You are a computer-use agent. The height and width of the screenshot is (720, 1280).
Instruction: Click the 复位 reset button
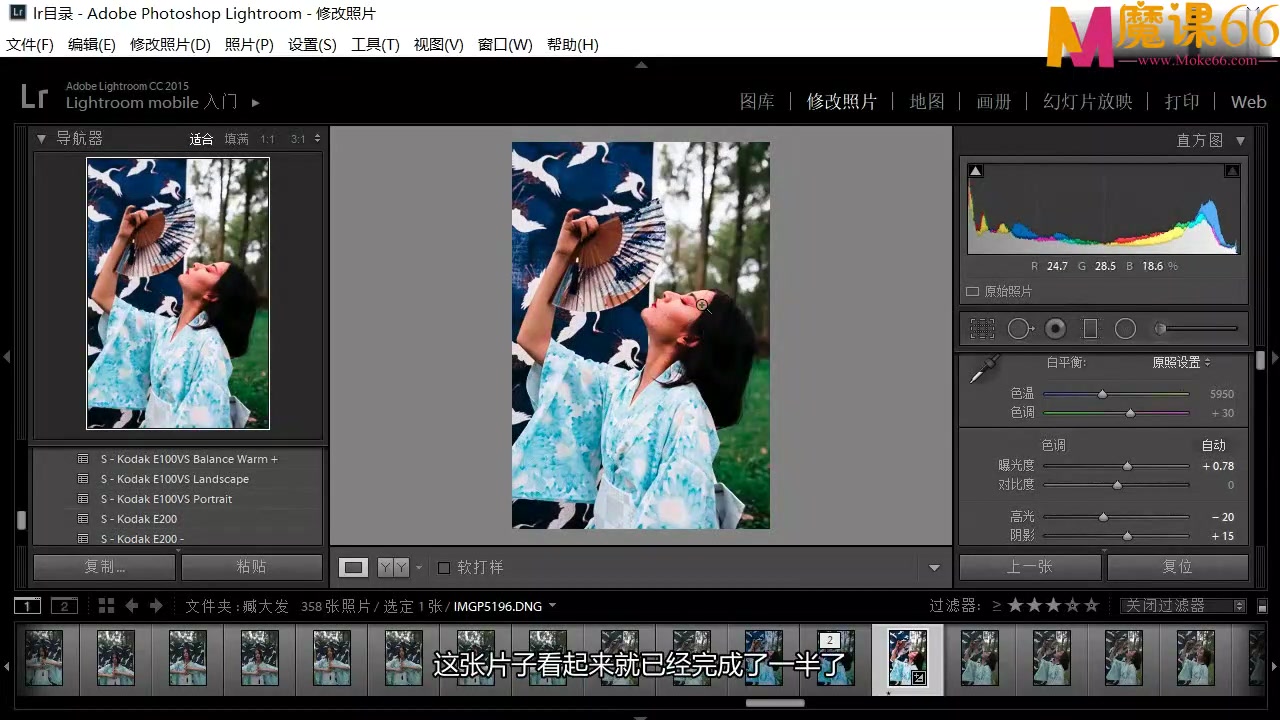tap(1177, 567)
